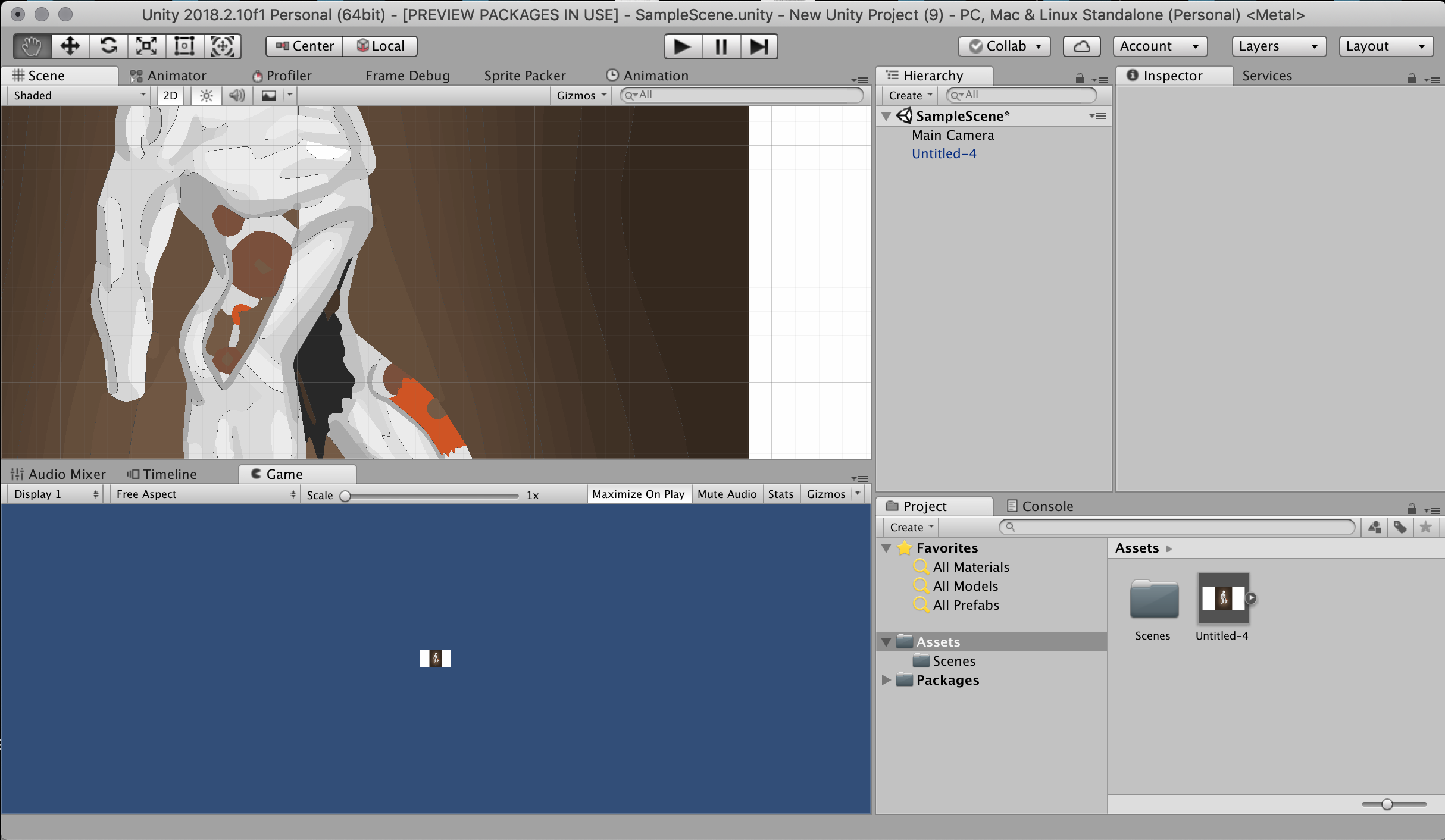Open the Services tab

(1267, 76)
